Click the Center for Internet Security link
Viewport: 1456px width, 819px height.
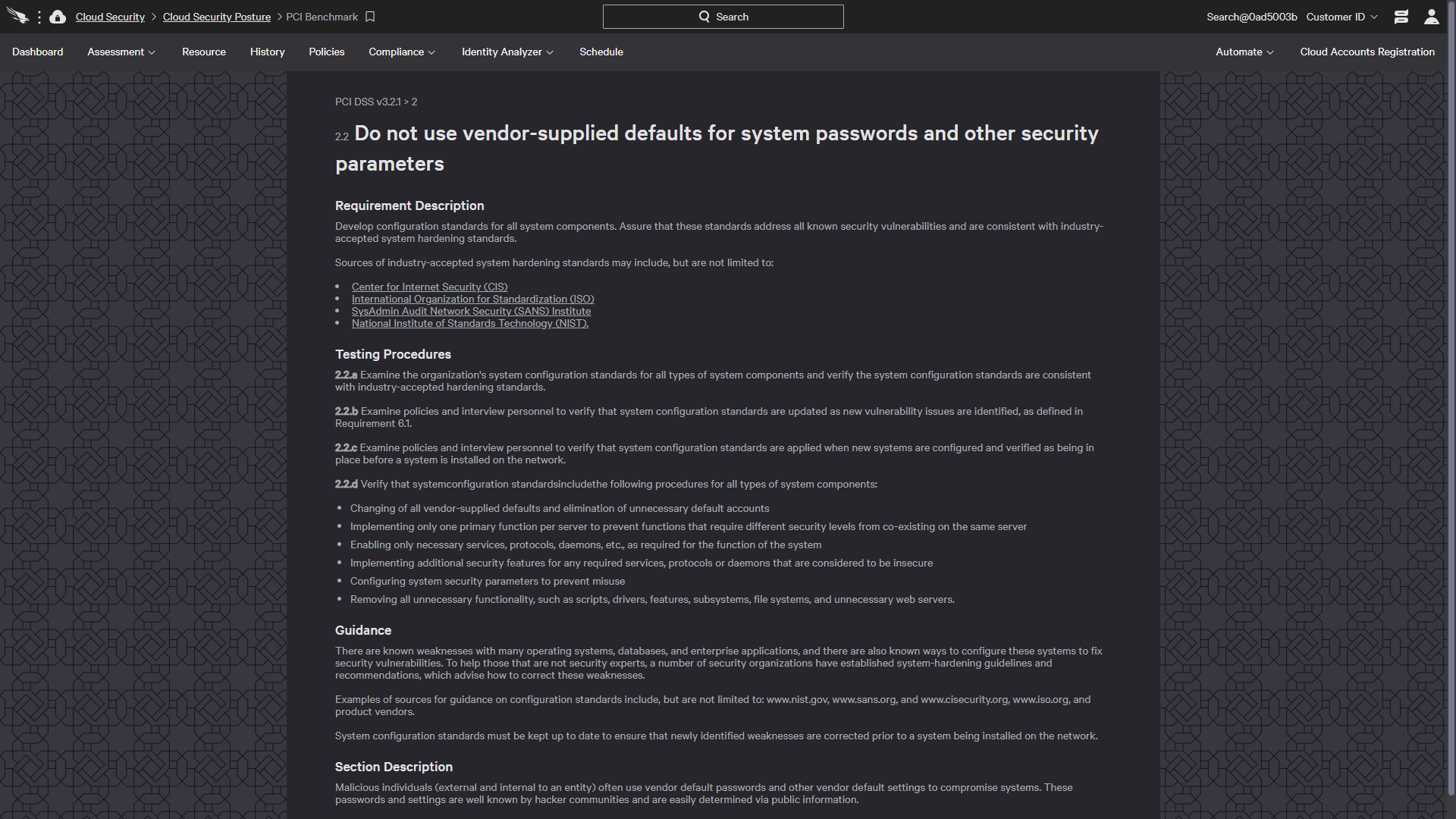[x=429, y=286]
